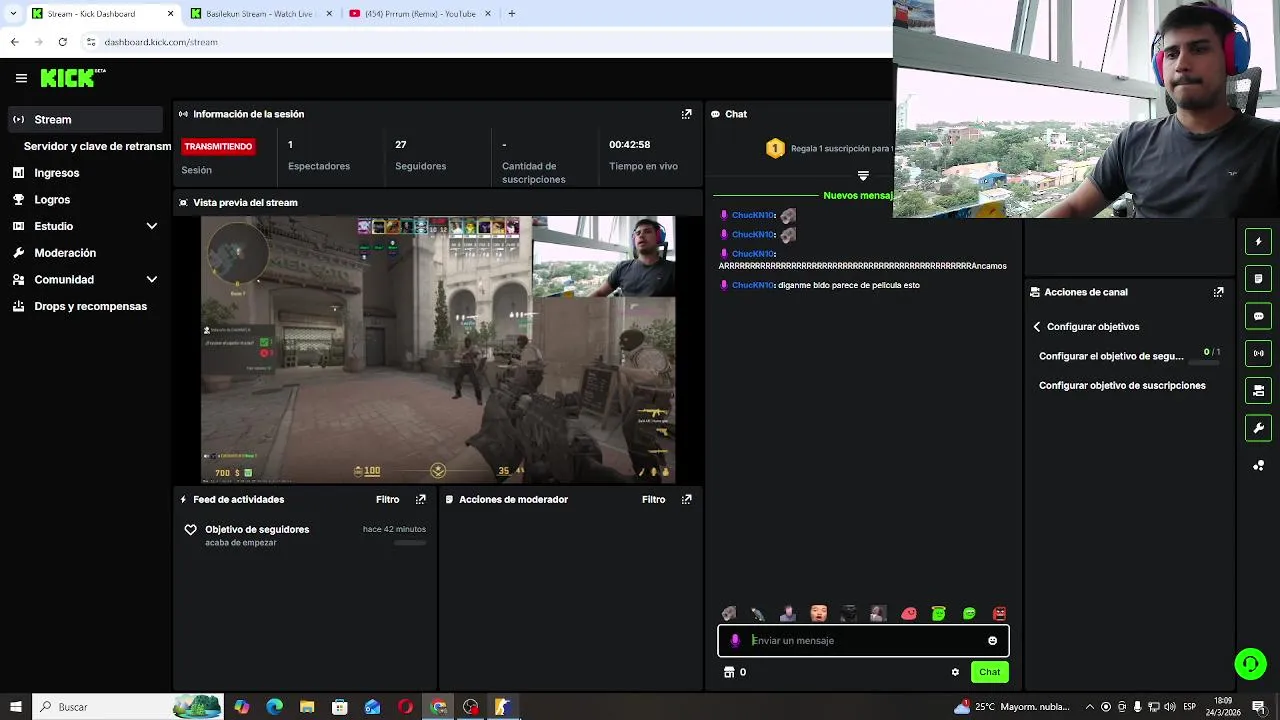Toggle the channel actions widget in right rail

pos(1259,390)
